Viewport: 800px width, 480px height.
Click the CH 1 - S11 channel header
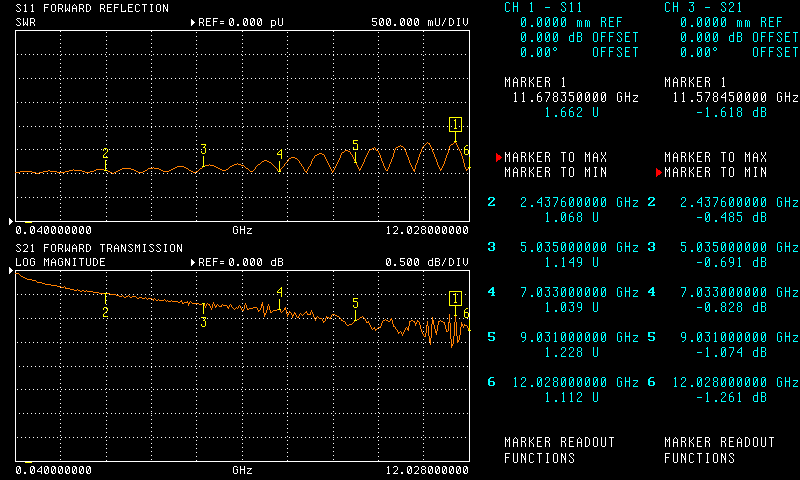click(544, 8)
